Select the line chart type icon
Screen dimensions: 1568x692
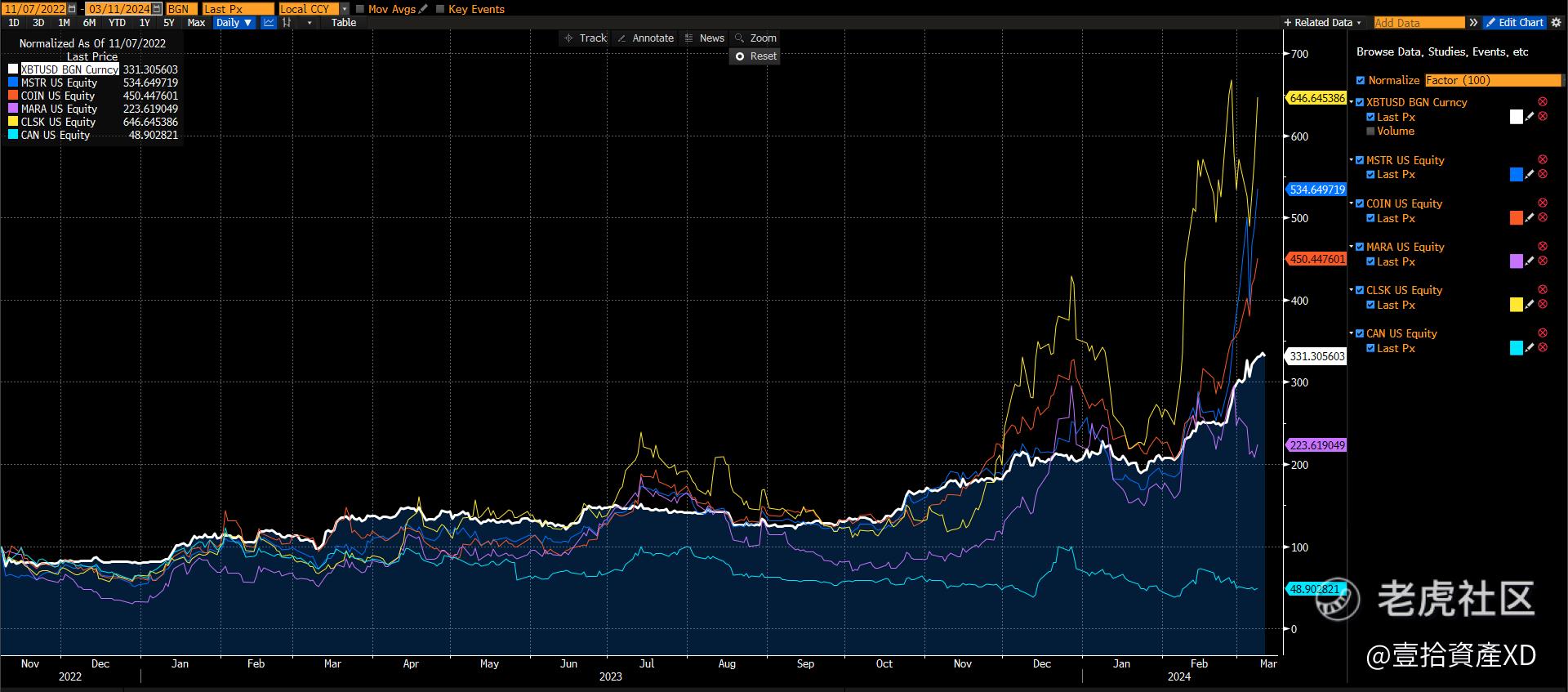[269, 23]
